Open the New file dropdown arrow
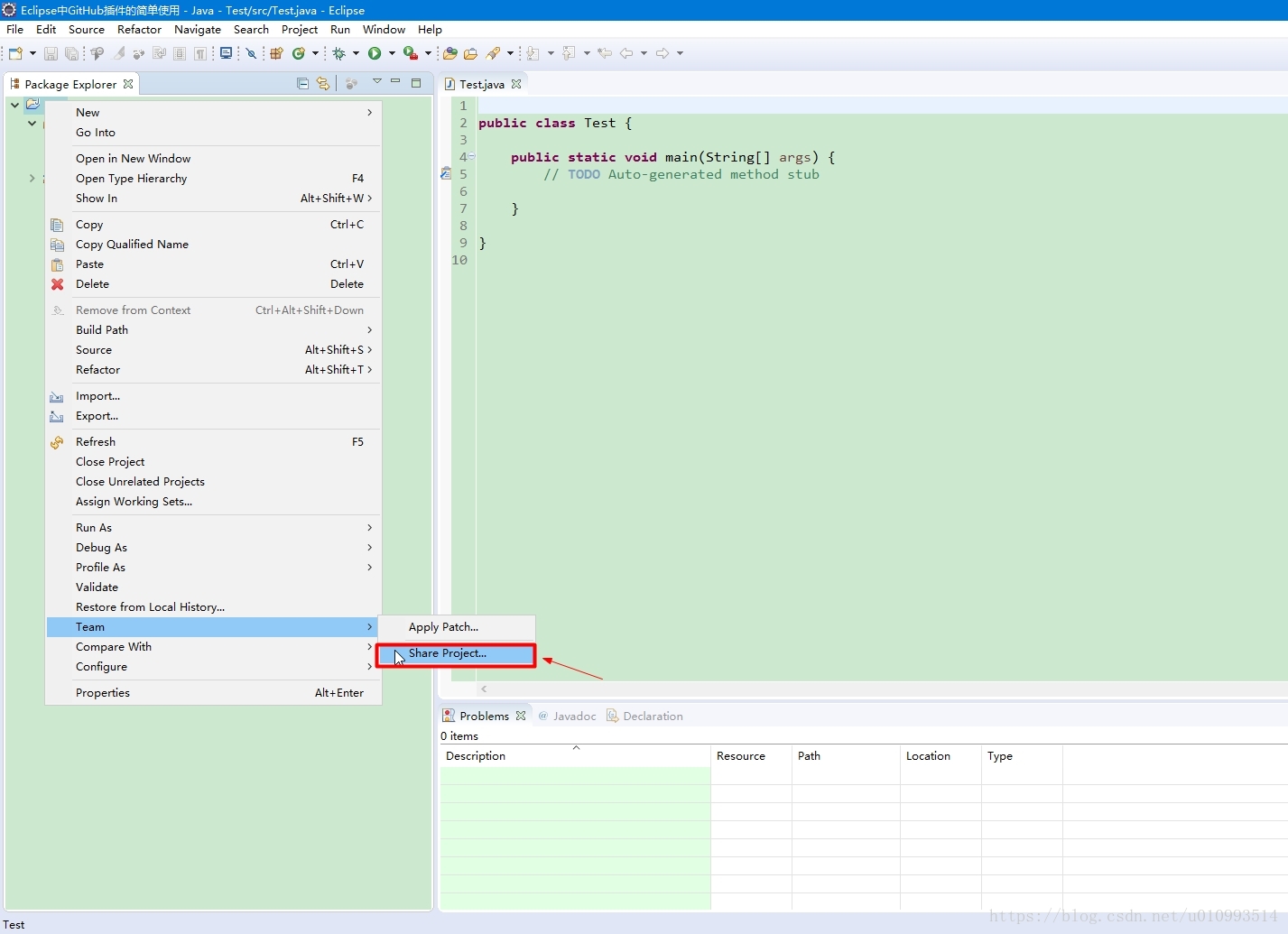This screenshot has width=1288, height=934. [x=32, y=53]
